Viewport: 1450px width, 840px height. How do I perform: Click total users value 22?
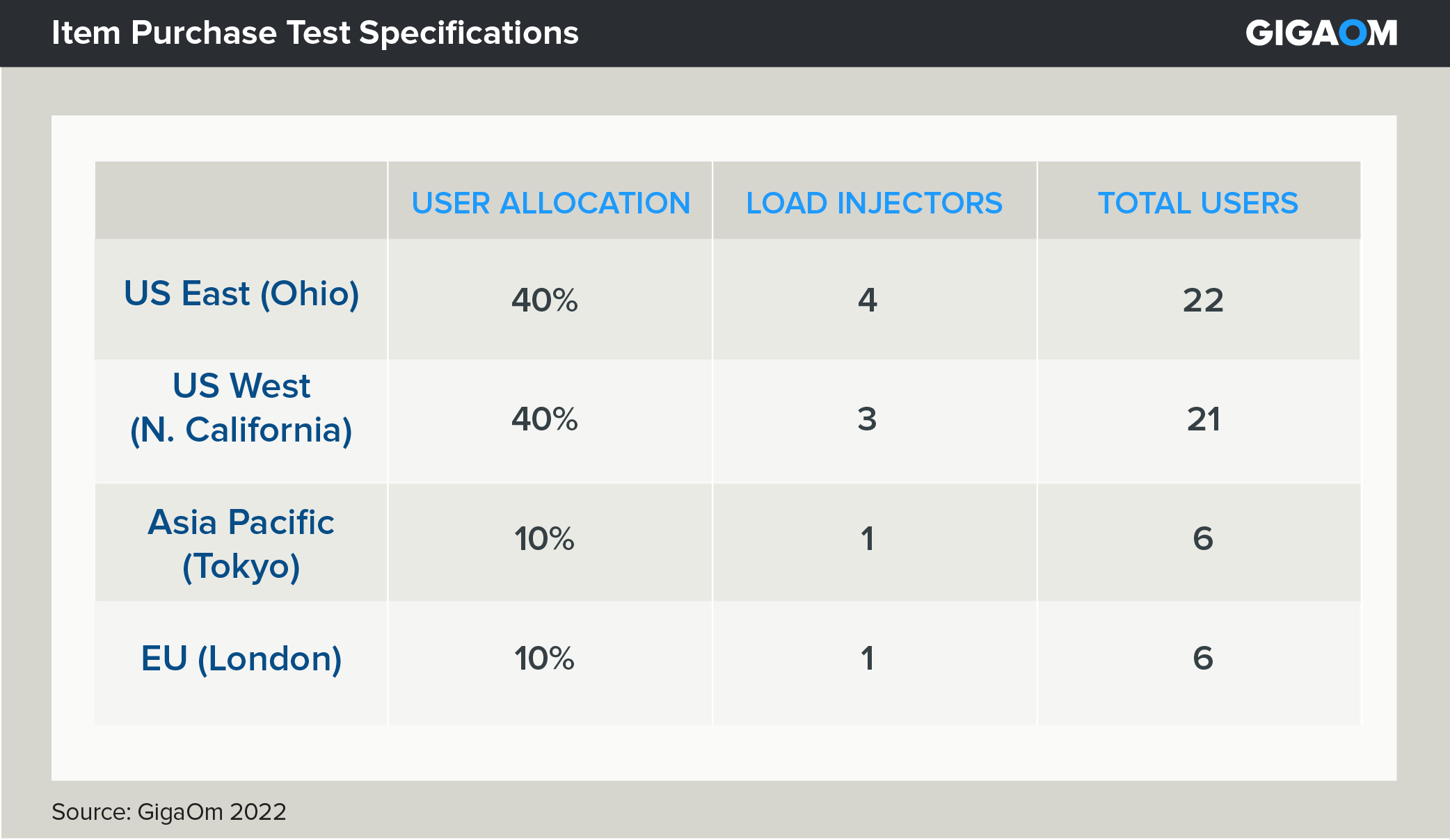[1203, 300]
